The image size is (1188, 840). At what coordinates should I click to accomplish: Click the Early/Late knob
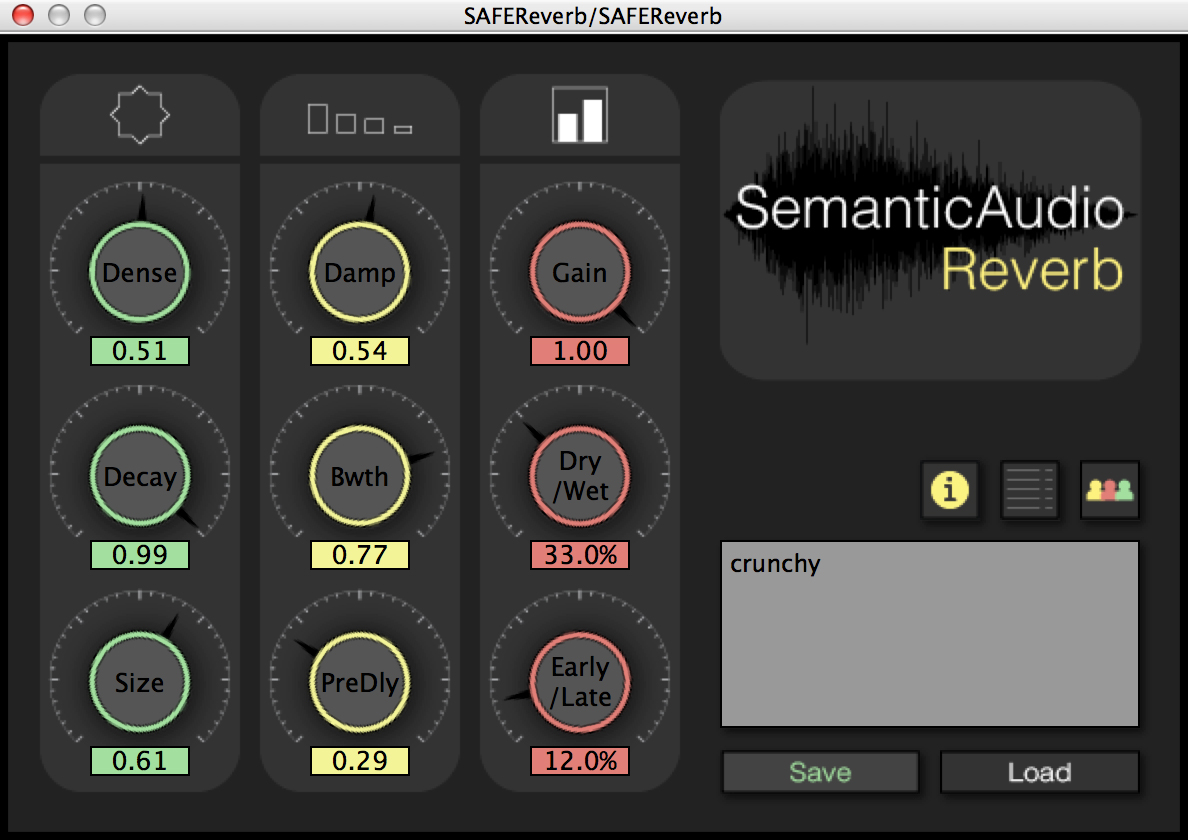pyautogui.click(x=580, y=683)
